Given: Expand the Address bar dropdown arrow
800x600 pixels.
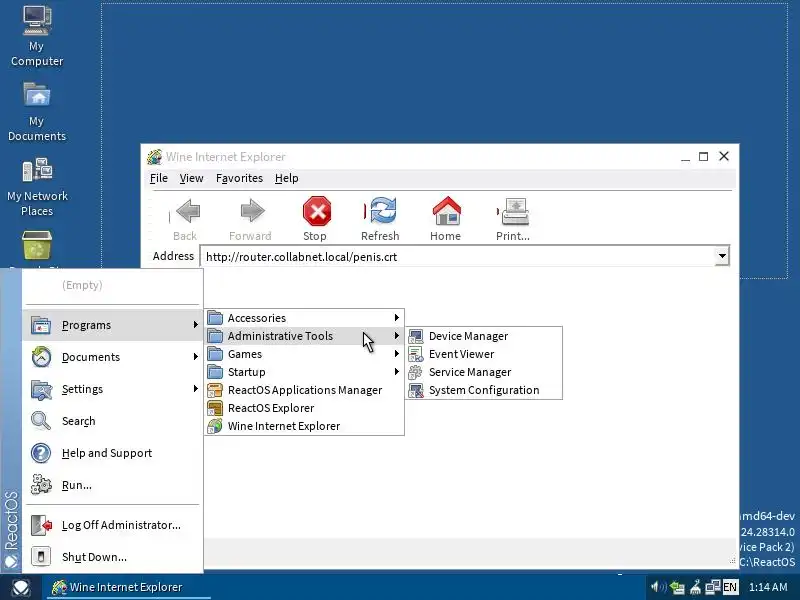Looking at the screenshot, I should (x=721, y=256).
